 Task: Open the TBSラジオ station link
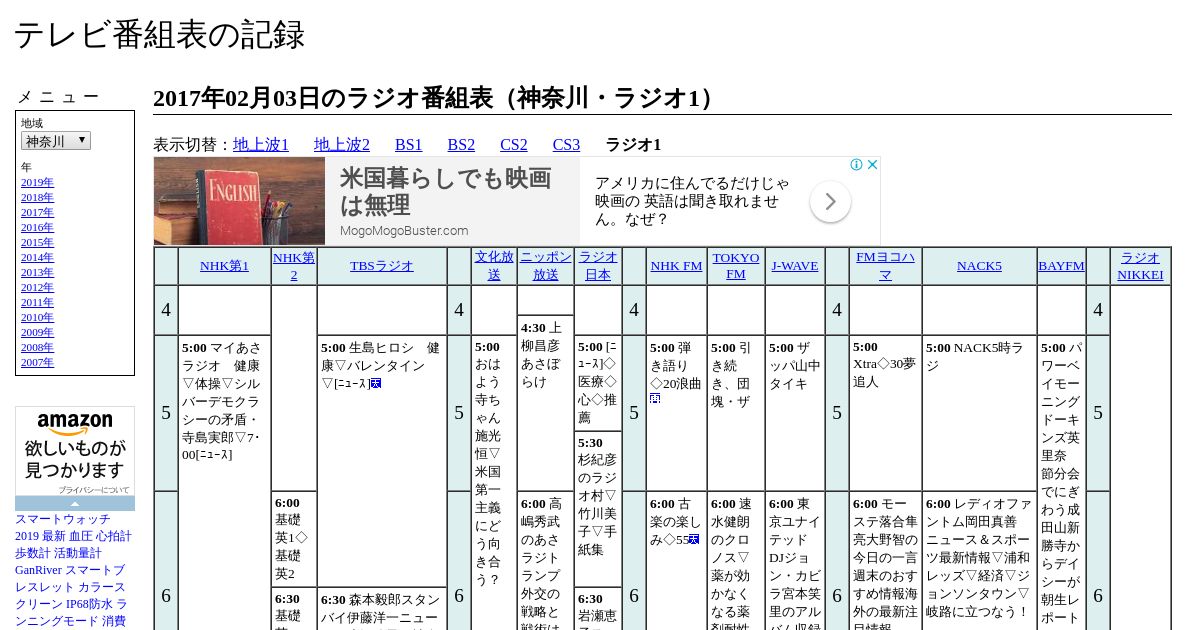[x=382, y=266]
